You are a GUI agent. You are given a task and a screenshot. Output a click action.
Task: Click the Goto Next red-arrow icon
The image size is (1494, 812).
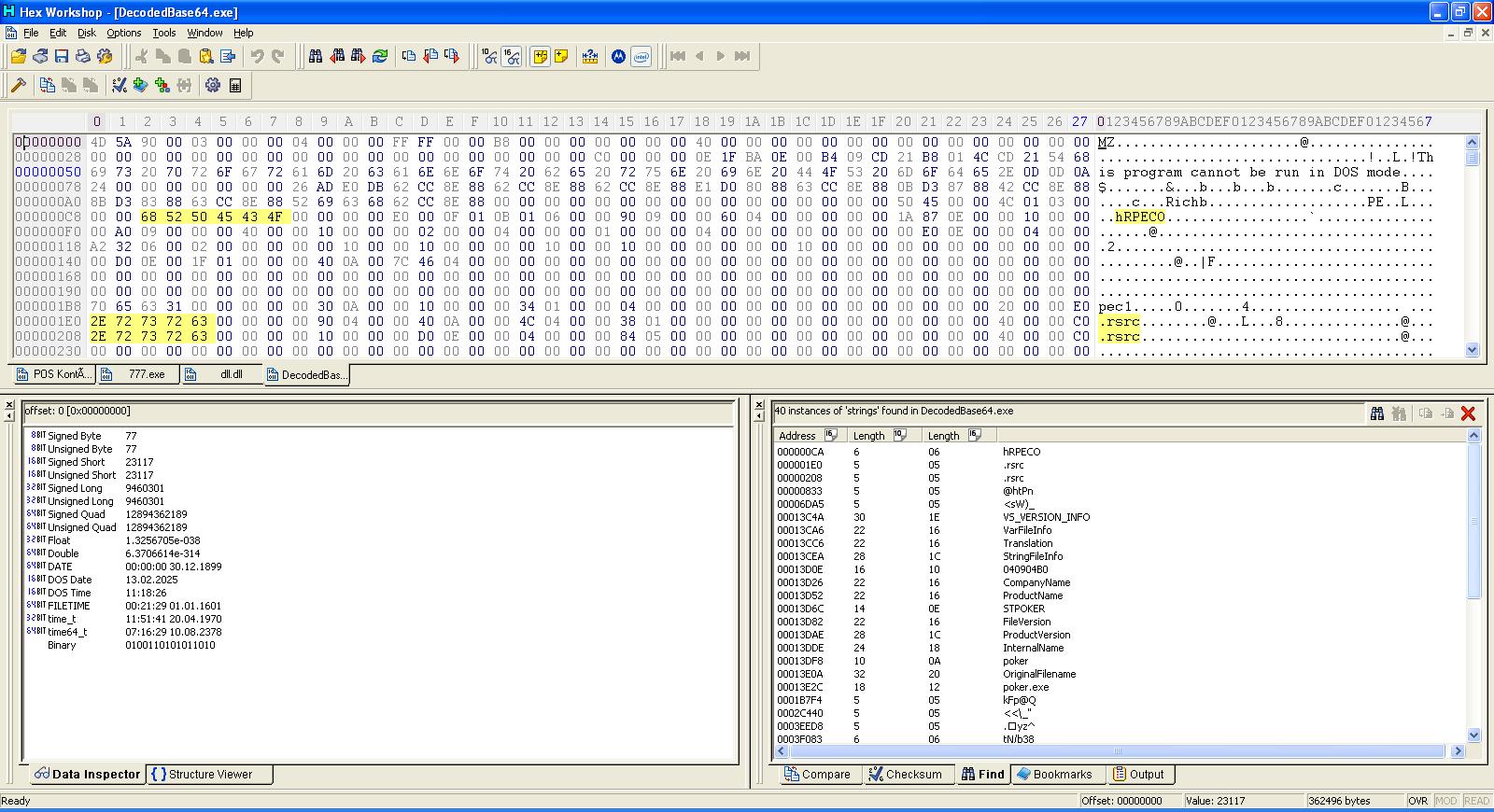coord(452,56)
